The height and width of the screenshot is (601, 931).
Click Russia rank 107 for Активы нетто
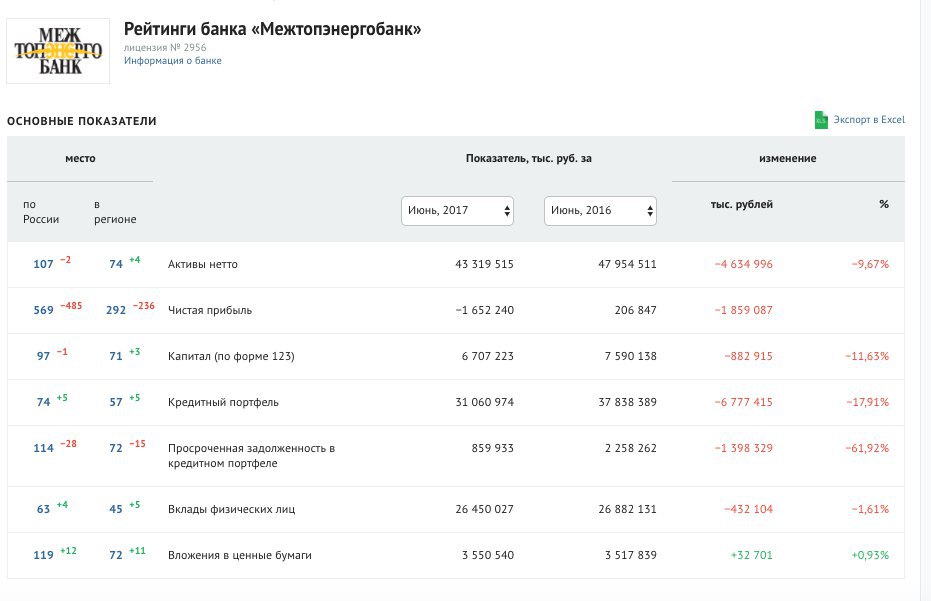click(x=43, y=264)
